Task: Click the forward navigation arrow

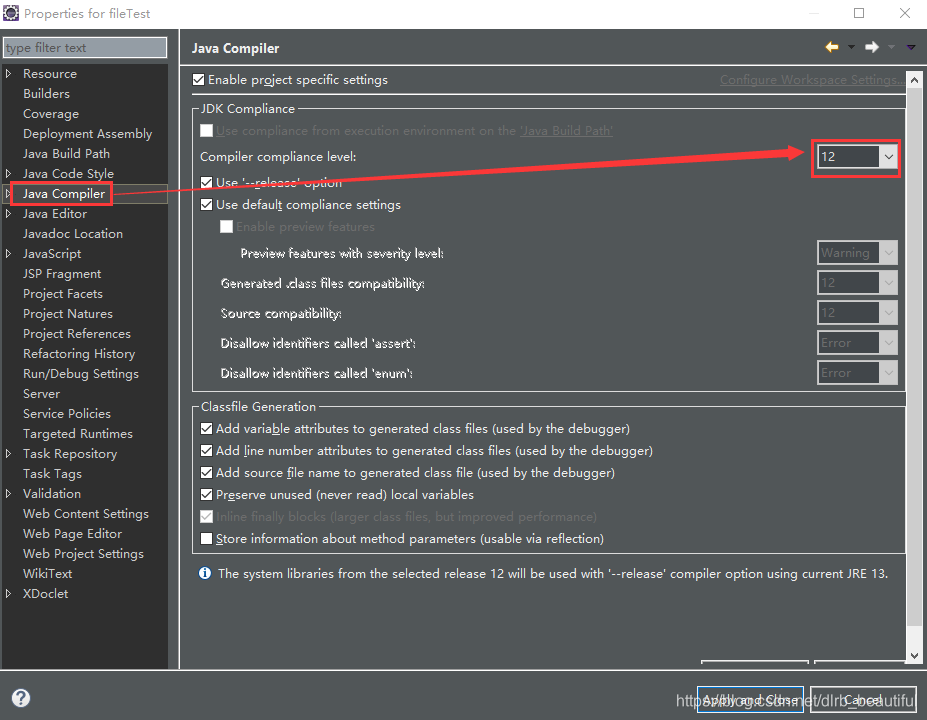Action: [872, 47]
